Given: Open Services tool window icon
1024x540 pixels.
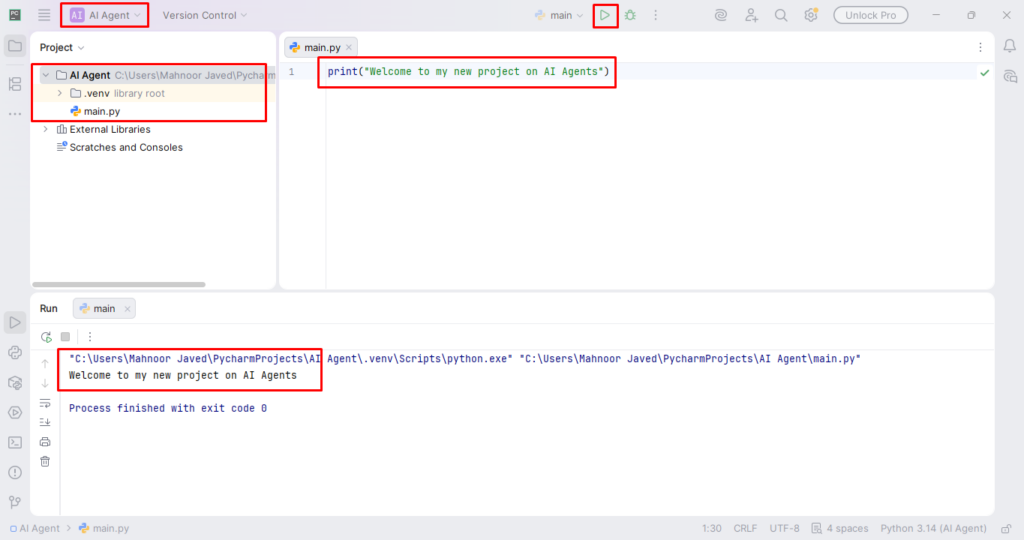Looking at the screenshot, I should click(14, 413).
